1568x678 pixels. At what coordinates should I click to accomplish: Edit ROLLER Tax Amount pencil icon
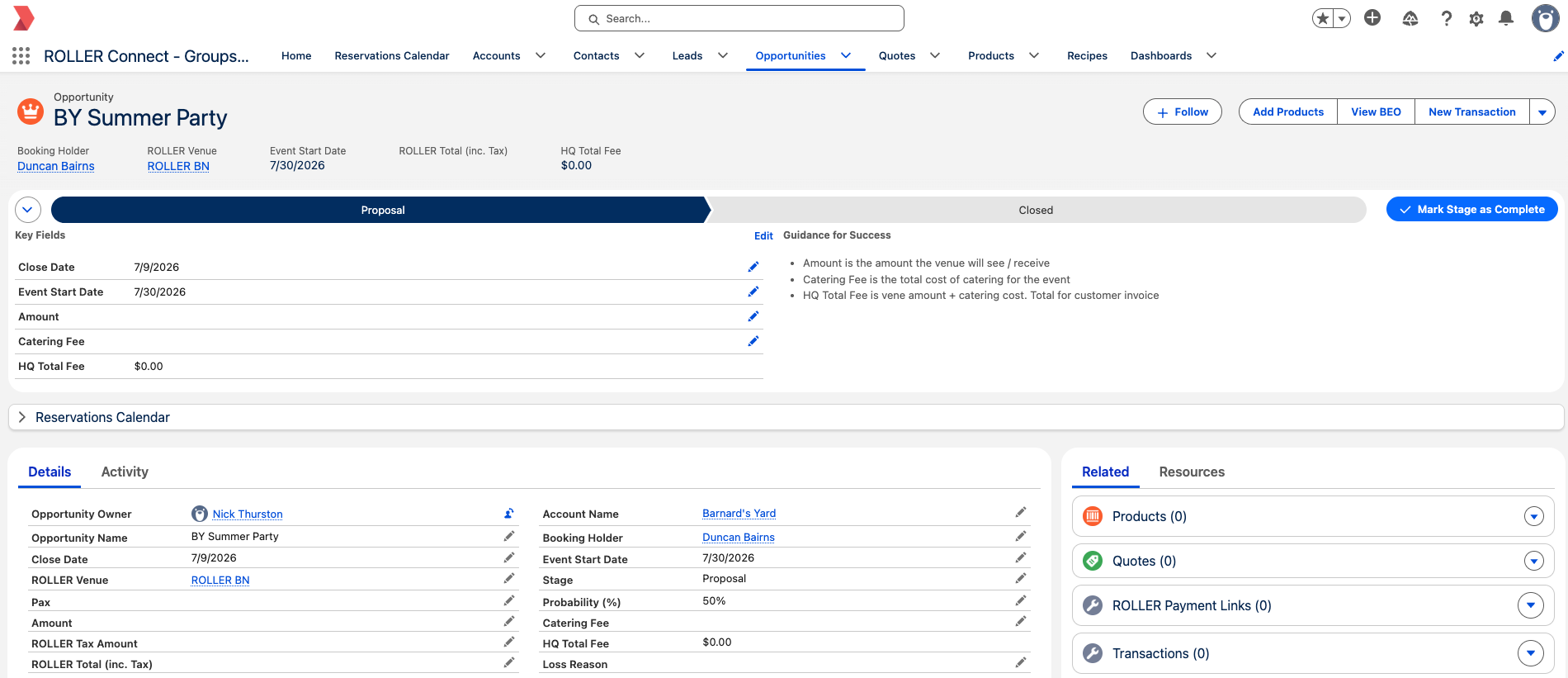(x=509, y=642)
